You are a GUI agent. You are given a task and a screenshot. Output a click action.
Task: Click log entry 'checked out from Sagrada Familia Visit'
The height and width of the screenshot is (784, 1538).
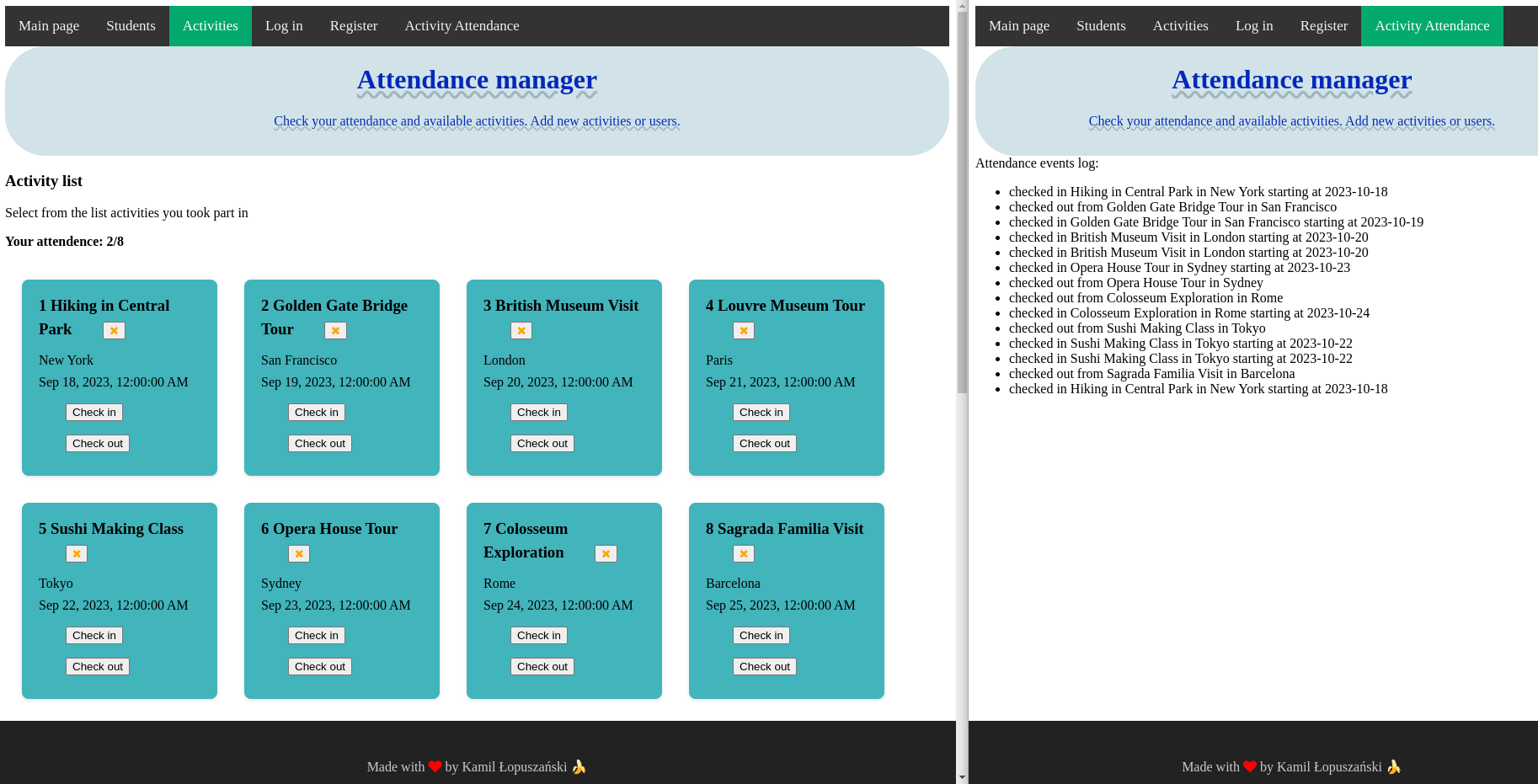pos(1152,374)
